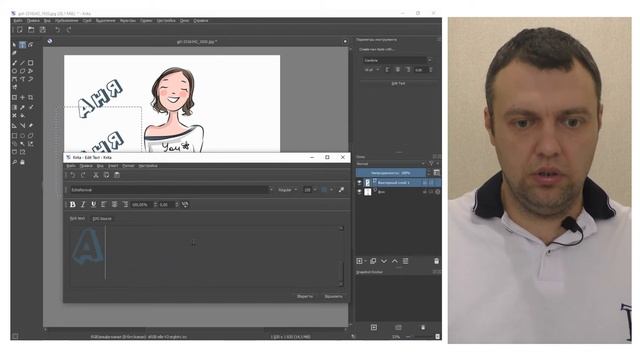Align text center in Edit Text
The image size is (640, 360).
pos(115,204)
